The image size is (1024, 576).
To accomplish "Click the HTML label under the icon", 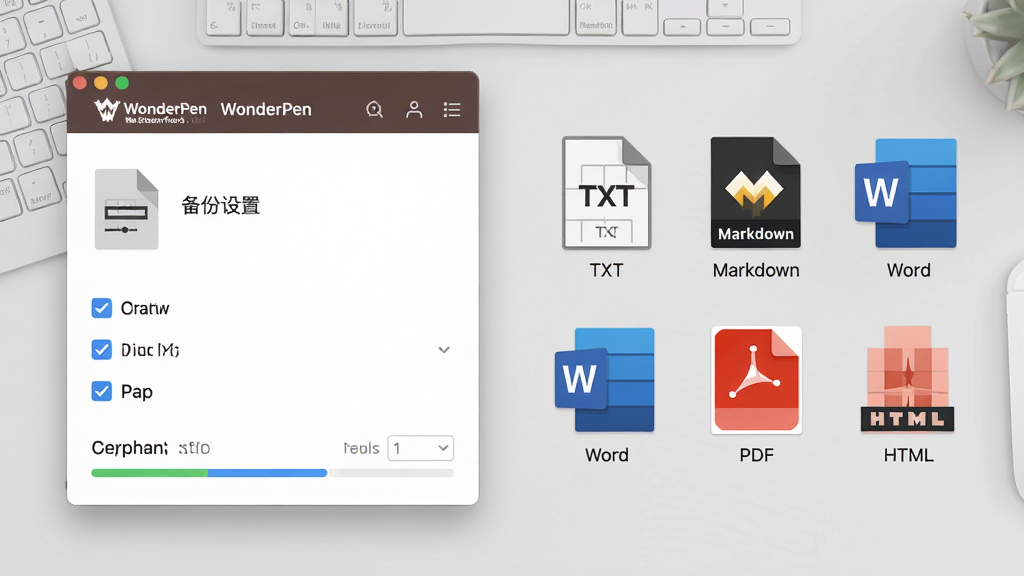I will (x=908, y=455).
